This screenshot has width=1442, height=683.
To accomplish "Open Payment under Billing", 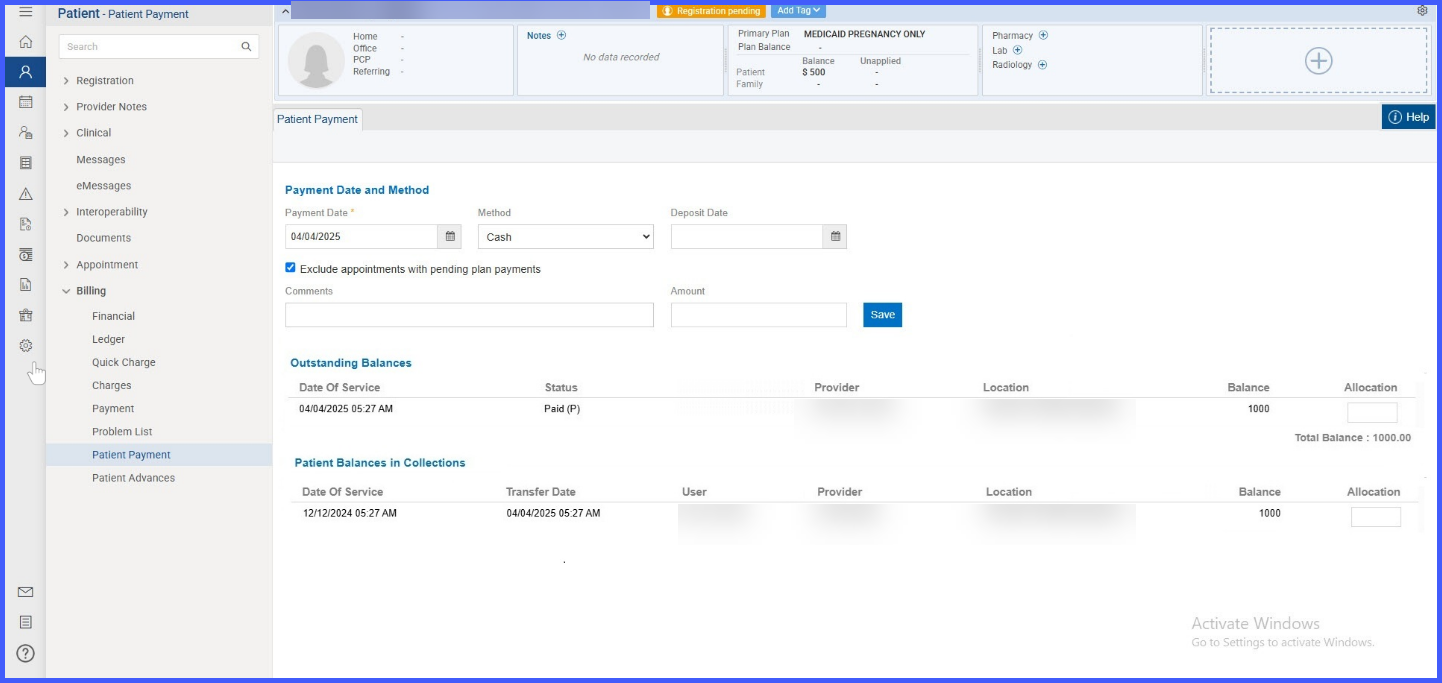I will click(x=113, y=408).
